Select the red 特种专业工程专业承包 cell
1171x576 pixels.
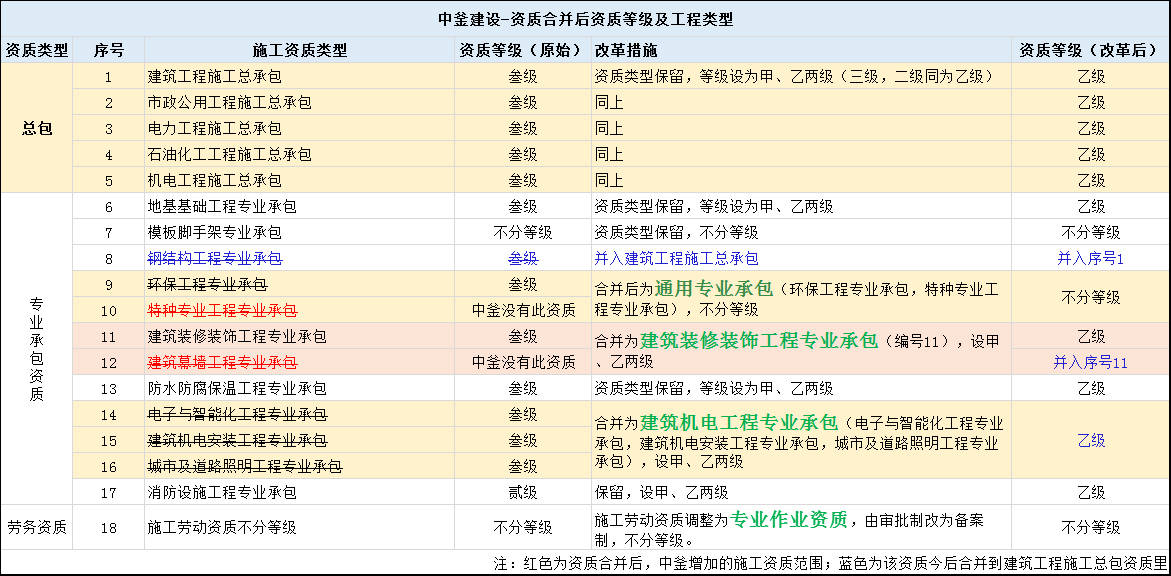coord(222,311)
